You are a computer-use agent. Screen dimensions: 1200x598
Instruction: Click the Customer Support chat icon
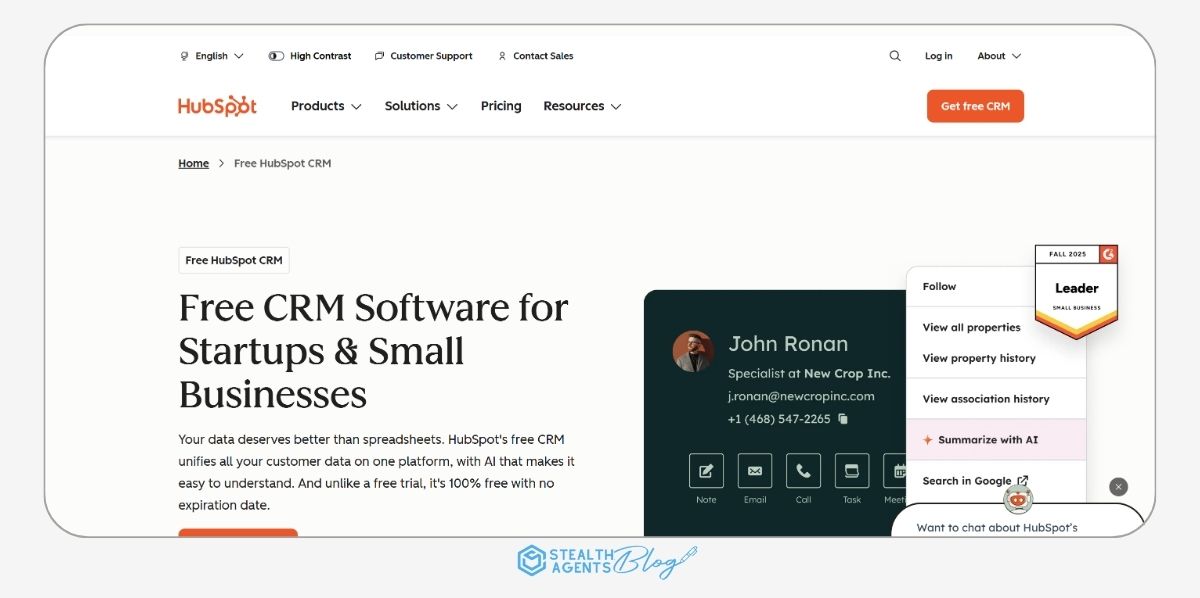point(378,56)
